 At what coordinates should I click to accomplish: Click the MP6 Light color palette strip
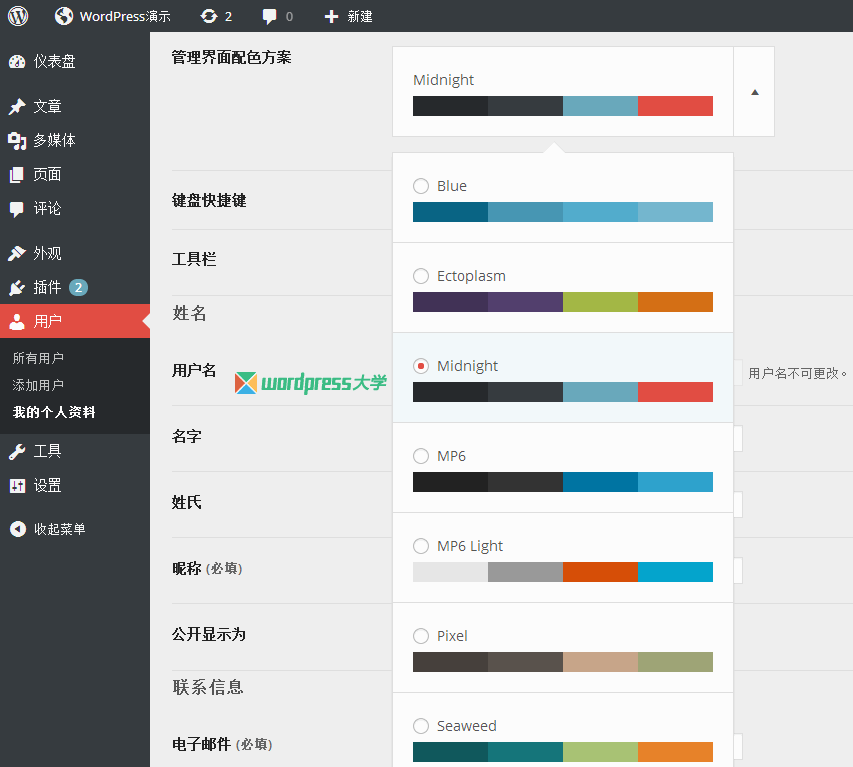click(x=563, y=572)
